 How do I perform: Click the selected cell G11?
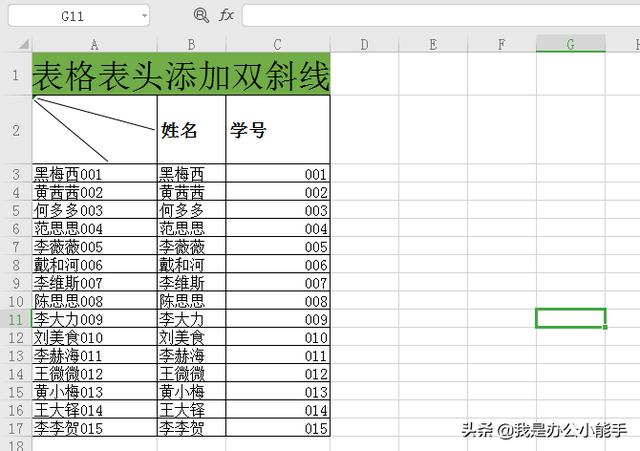(x=571, y=318)
